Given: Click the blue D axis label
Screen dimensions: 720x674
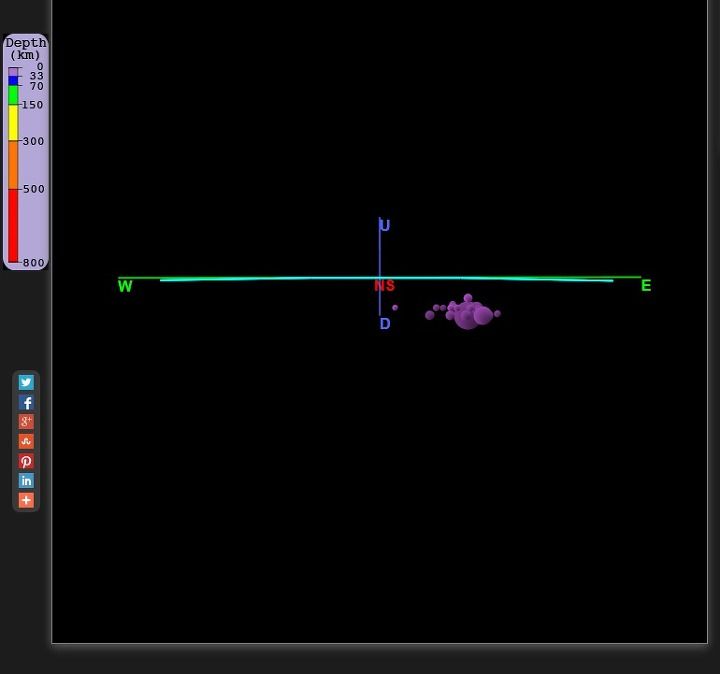Looking at the screenshot, I should click(x=385, y=324).
